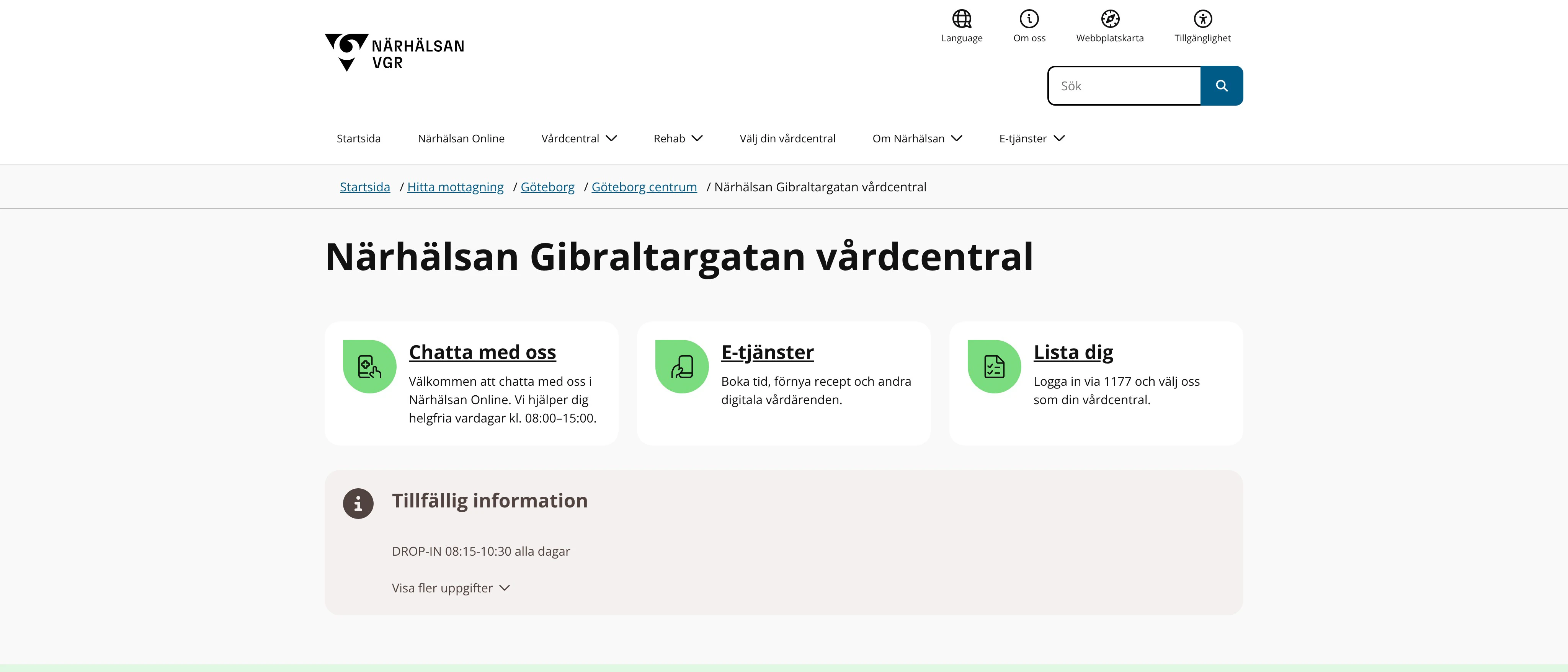
Task: Follow the Göteborg centrum breadcrumb link
Action: click(644, 187)
